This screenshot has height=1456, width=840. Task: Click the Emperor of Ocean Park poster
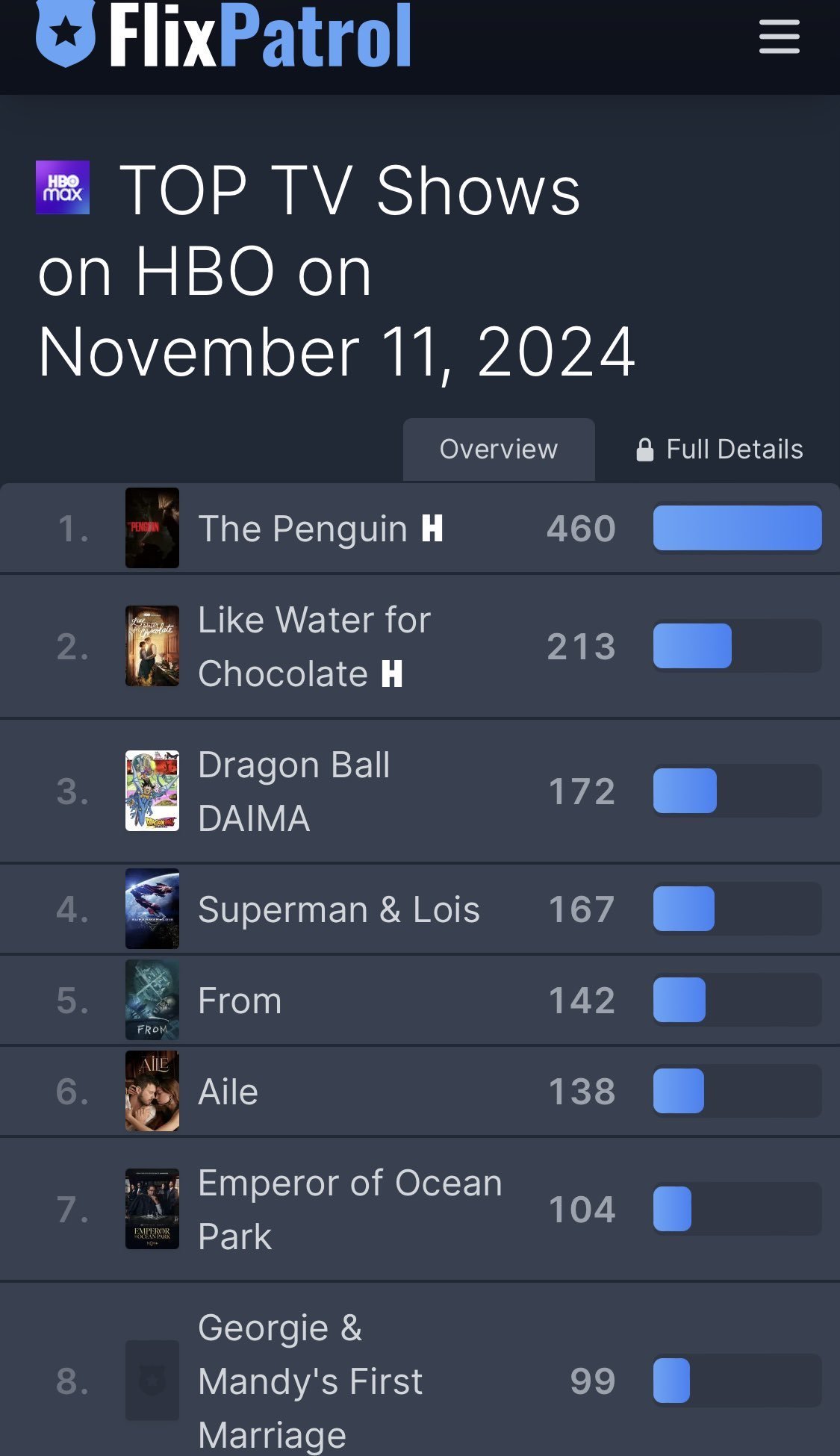coord(152,1209)
